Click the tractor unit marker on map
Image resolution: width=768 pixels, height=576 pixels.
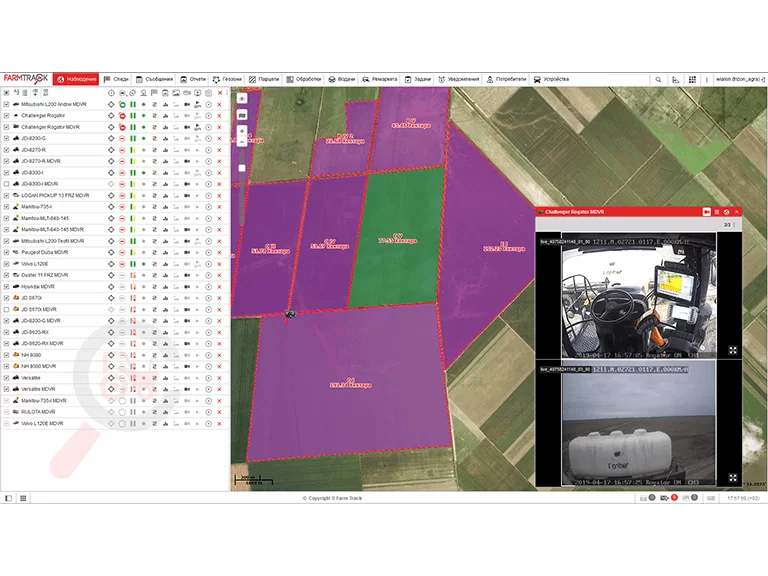click(290, 314)
